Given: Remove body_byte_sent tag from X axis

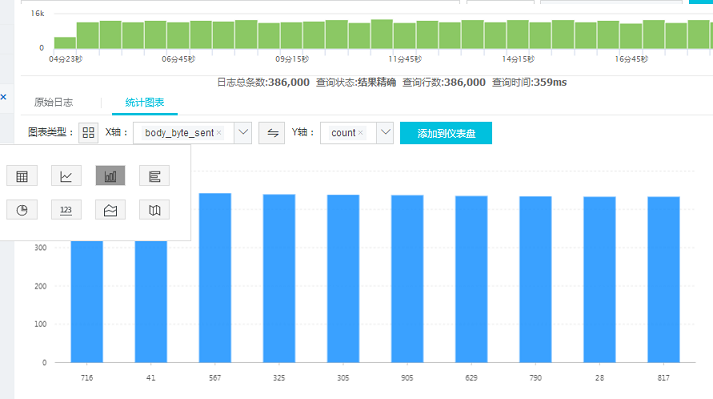Looking at the screenshot, I should click(x=219, y=133).
